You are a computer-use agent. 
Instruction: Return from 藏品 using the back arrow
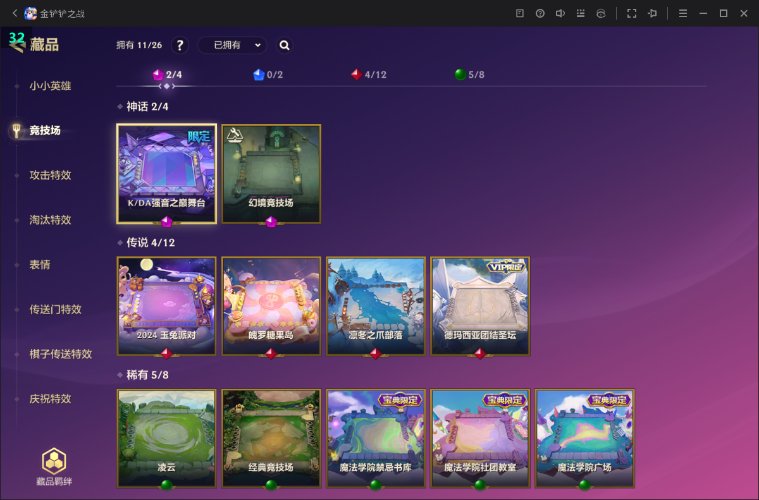click(x=17, y=47)
